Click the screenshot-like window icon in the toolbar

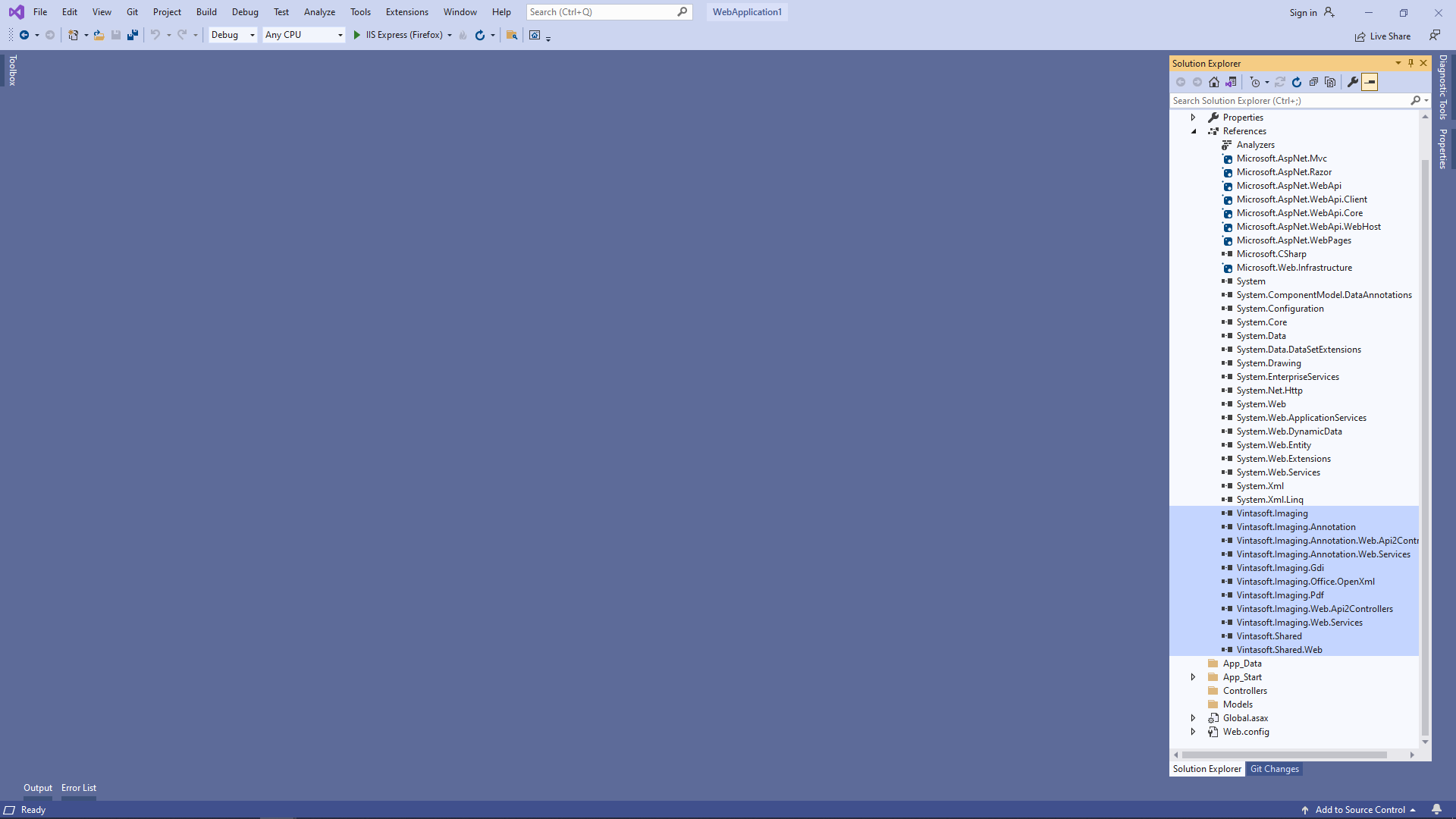535,35
